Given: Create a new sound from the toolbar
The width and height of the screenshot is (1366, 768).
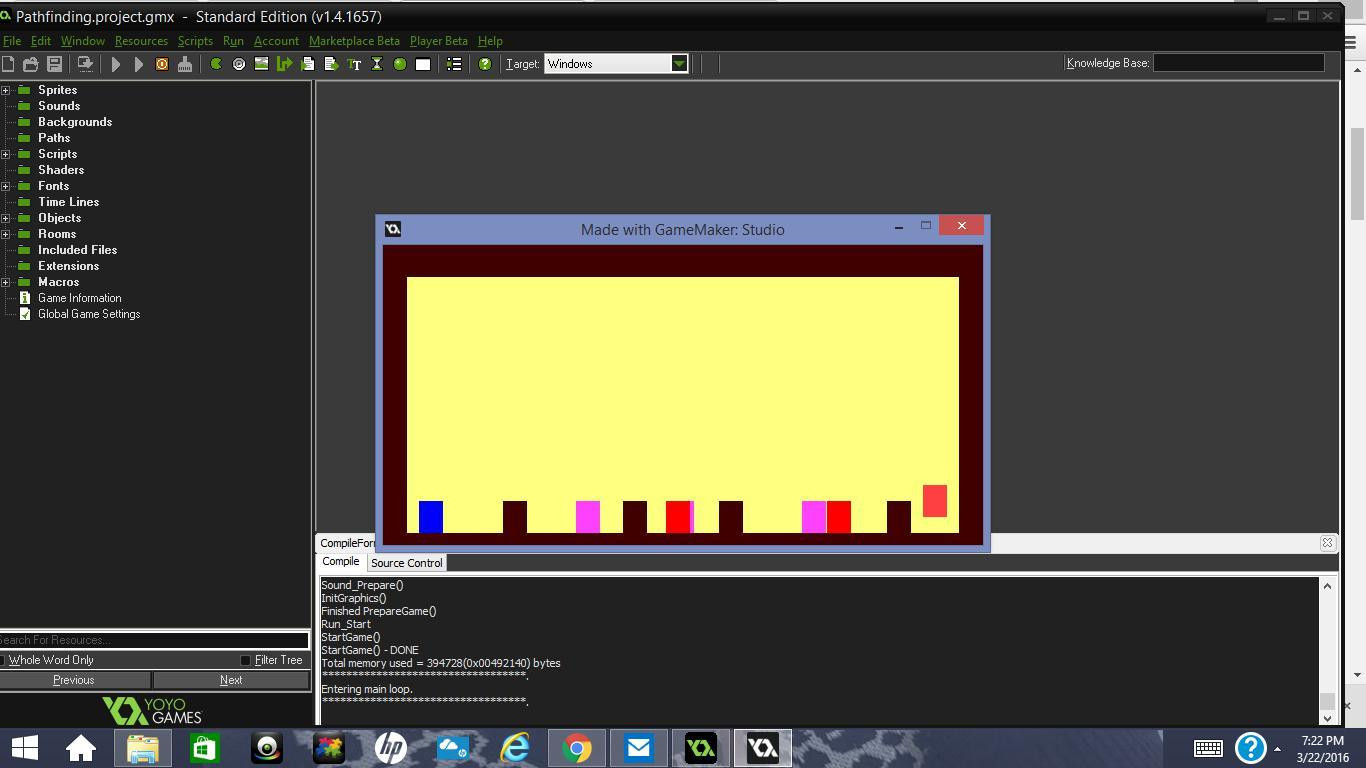Looking at the screenshot, I should tap(238, 64).
